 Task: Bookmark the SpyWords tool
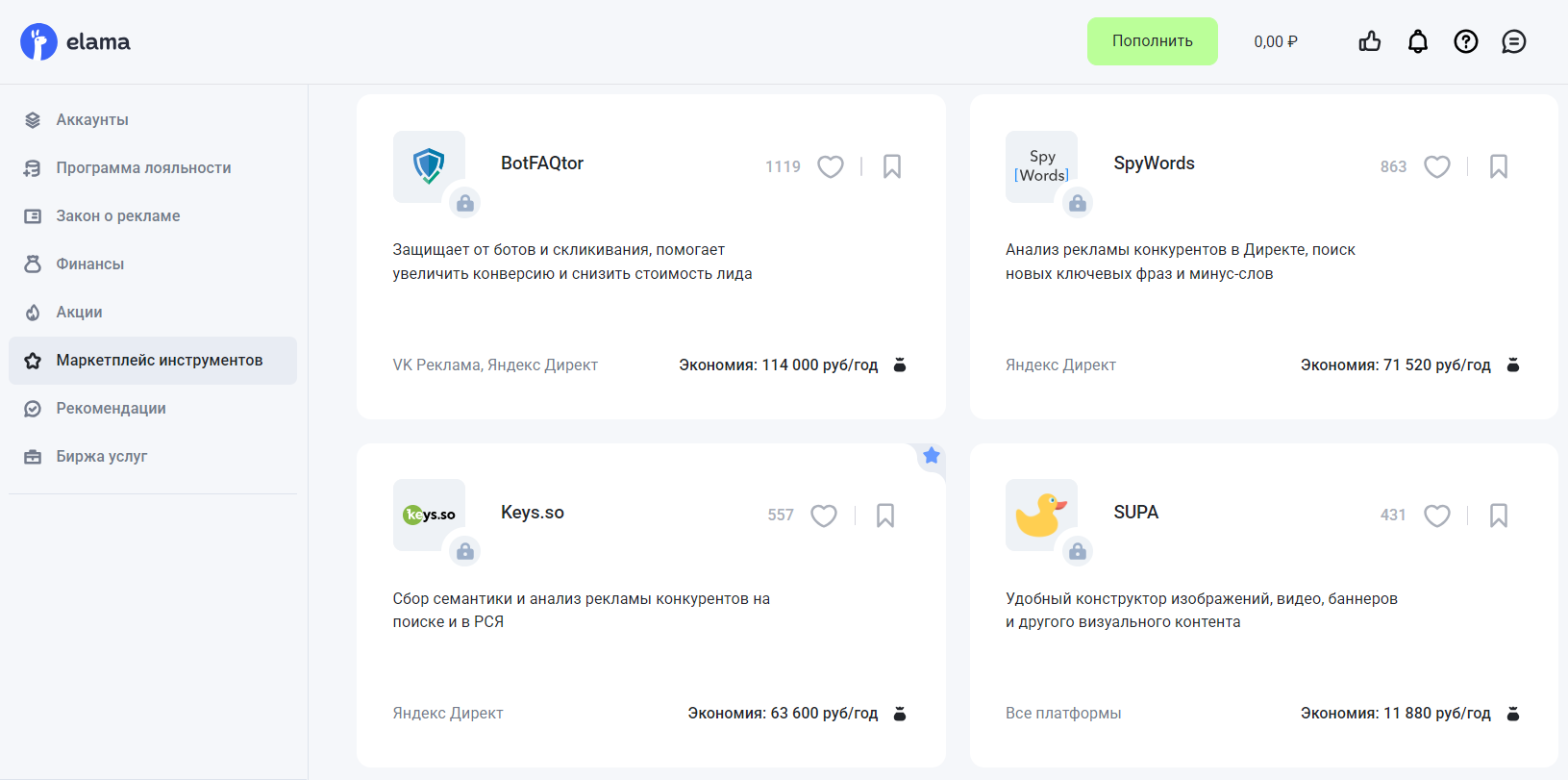pos(1499,166)
